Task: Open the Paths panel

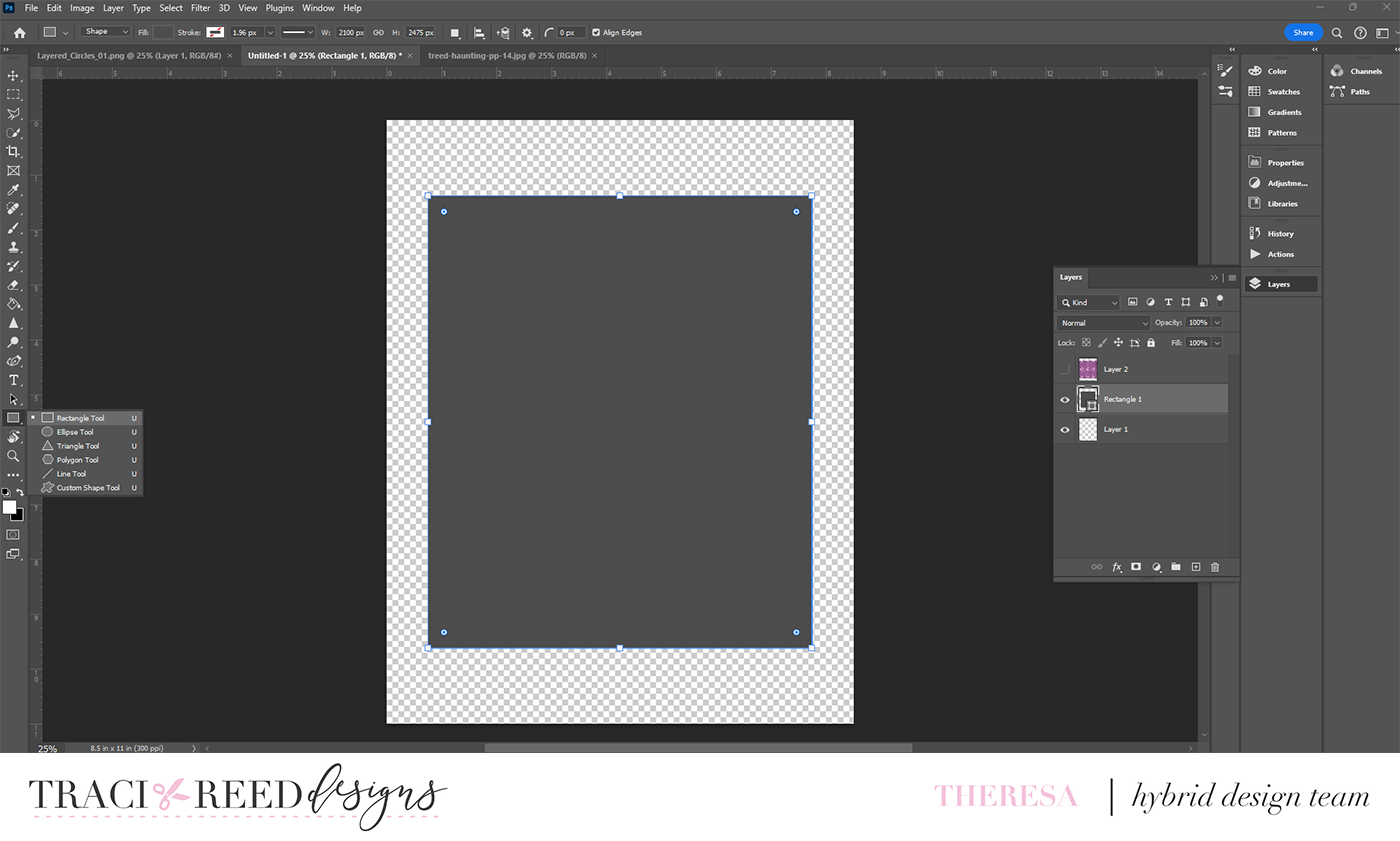Action: [1358, 91]
